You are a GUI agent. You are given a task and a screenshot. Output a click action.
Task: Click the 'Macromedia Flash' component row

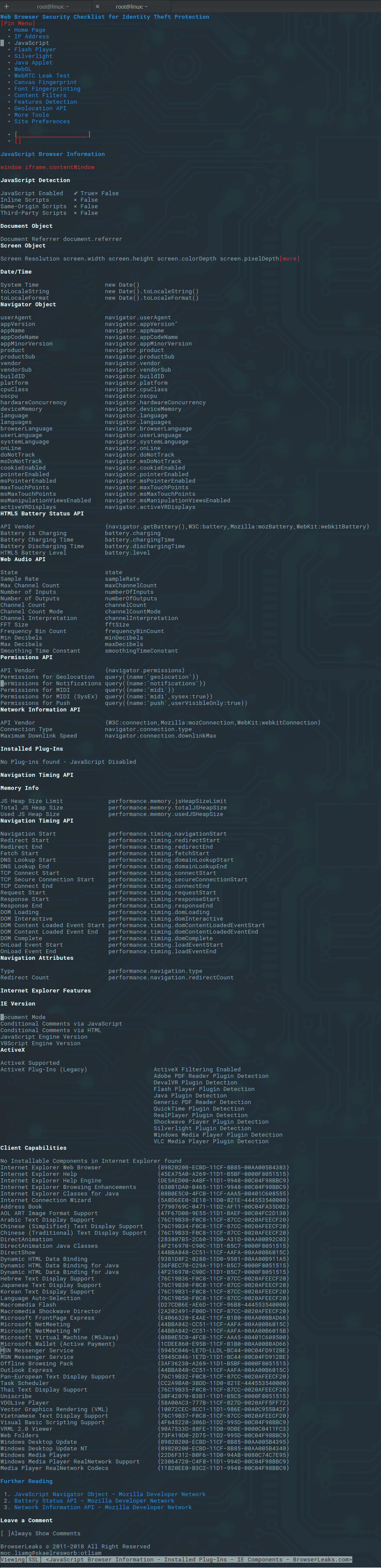coord(144,1304)
